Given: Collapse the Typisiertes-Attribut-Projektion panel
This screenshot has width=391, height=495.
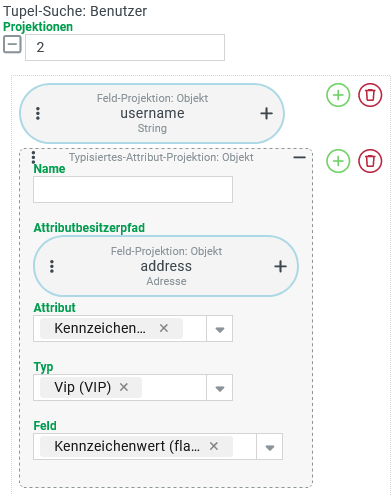Looking at the screenshot, I should tap(299, 157).
